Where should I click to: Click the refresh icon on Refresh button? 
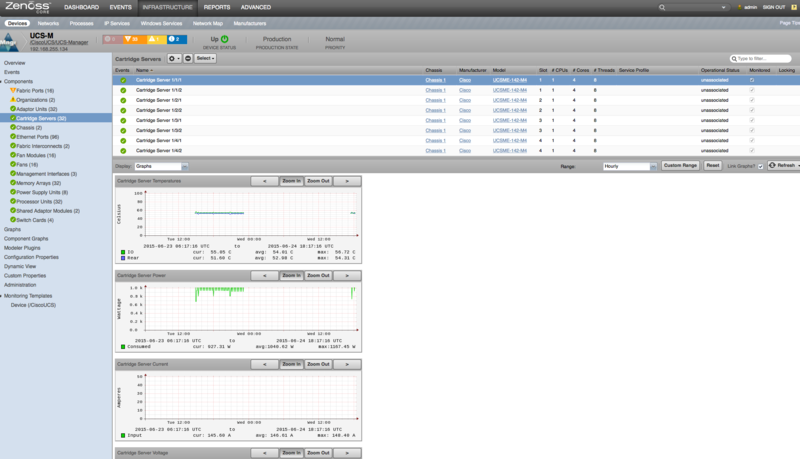772,165
